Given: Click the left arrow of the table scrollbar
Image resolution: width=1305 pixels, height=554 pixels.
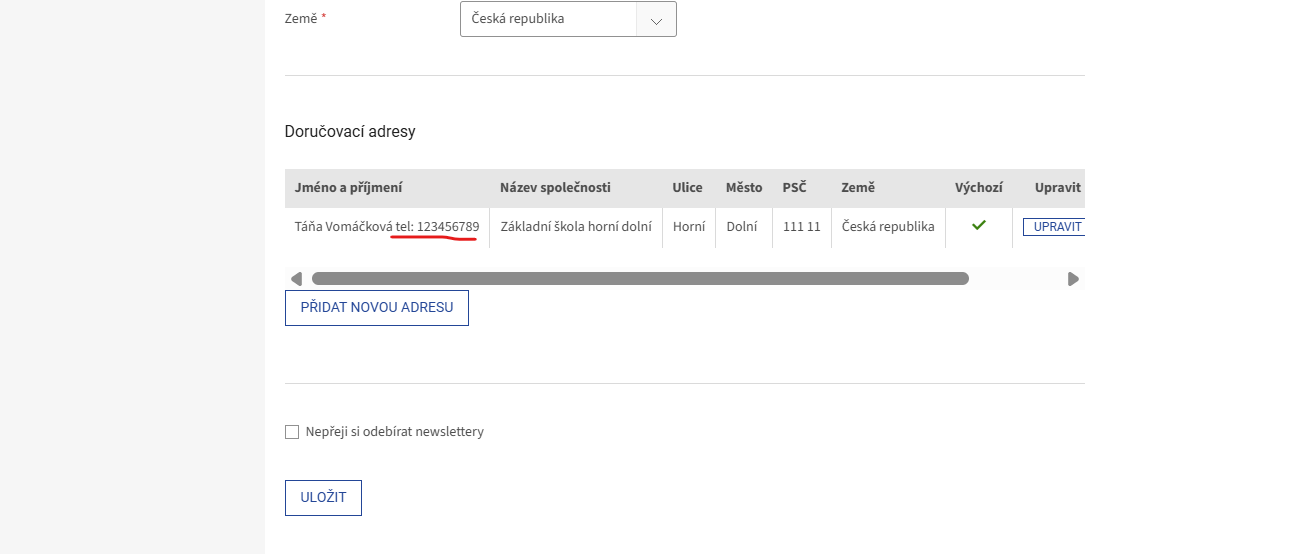Looking at the screenshot, I should [296, 279].
